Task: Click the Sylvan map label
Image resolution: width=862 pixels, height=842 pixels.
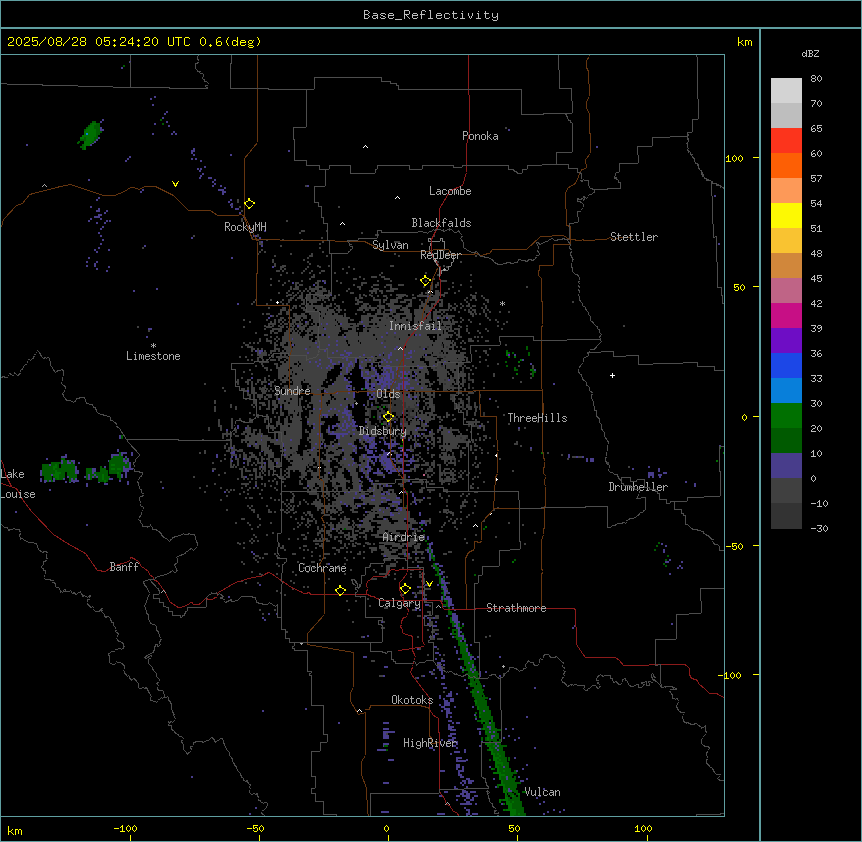Action: click(390, 245)
